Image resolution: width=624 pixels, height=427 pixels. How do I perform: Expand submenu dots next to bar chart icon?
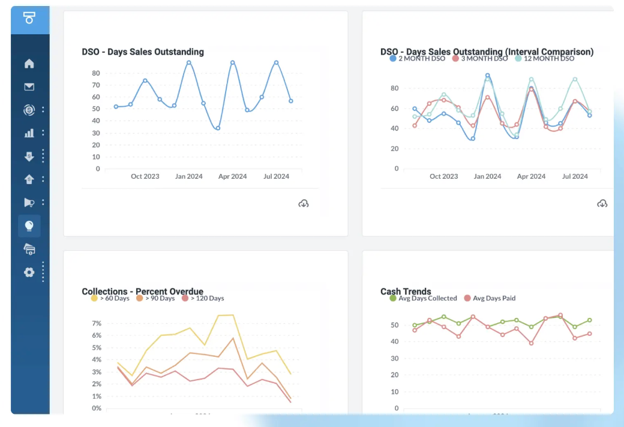(43, 133)
